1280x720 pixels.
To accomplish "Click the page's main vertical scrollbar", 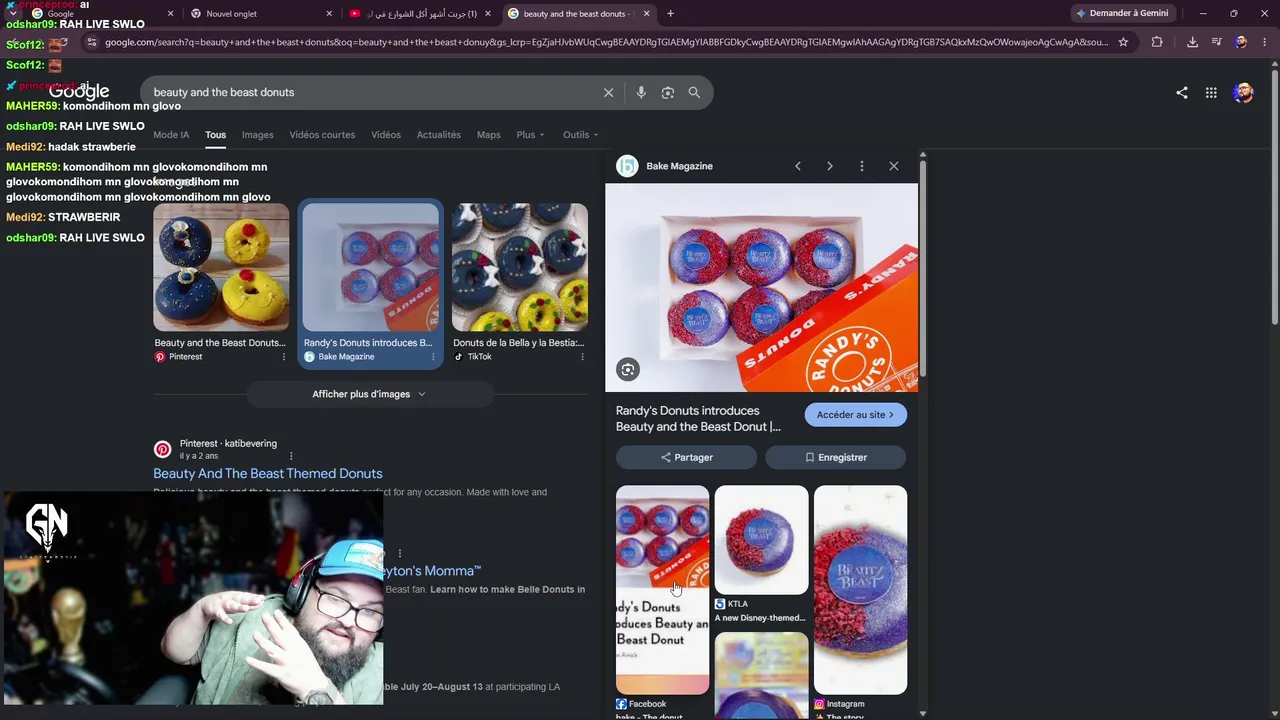I will 1274,195.
